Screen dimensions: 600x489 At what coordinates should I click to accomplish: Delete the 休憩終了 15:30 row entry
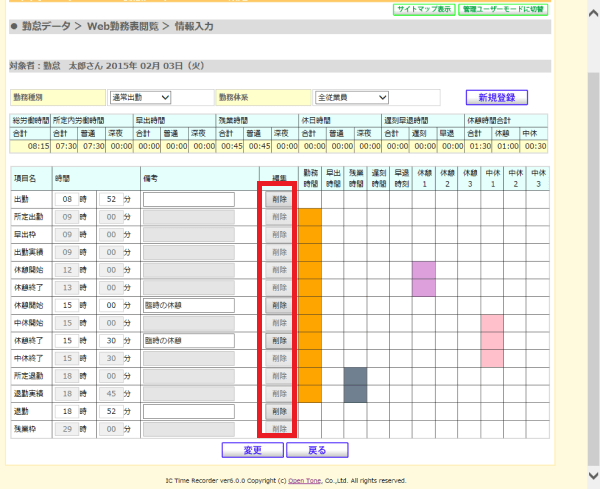pyautogui.click(x=279, y=341)
